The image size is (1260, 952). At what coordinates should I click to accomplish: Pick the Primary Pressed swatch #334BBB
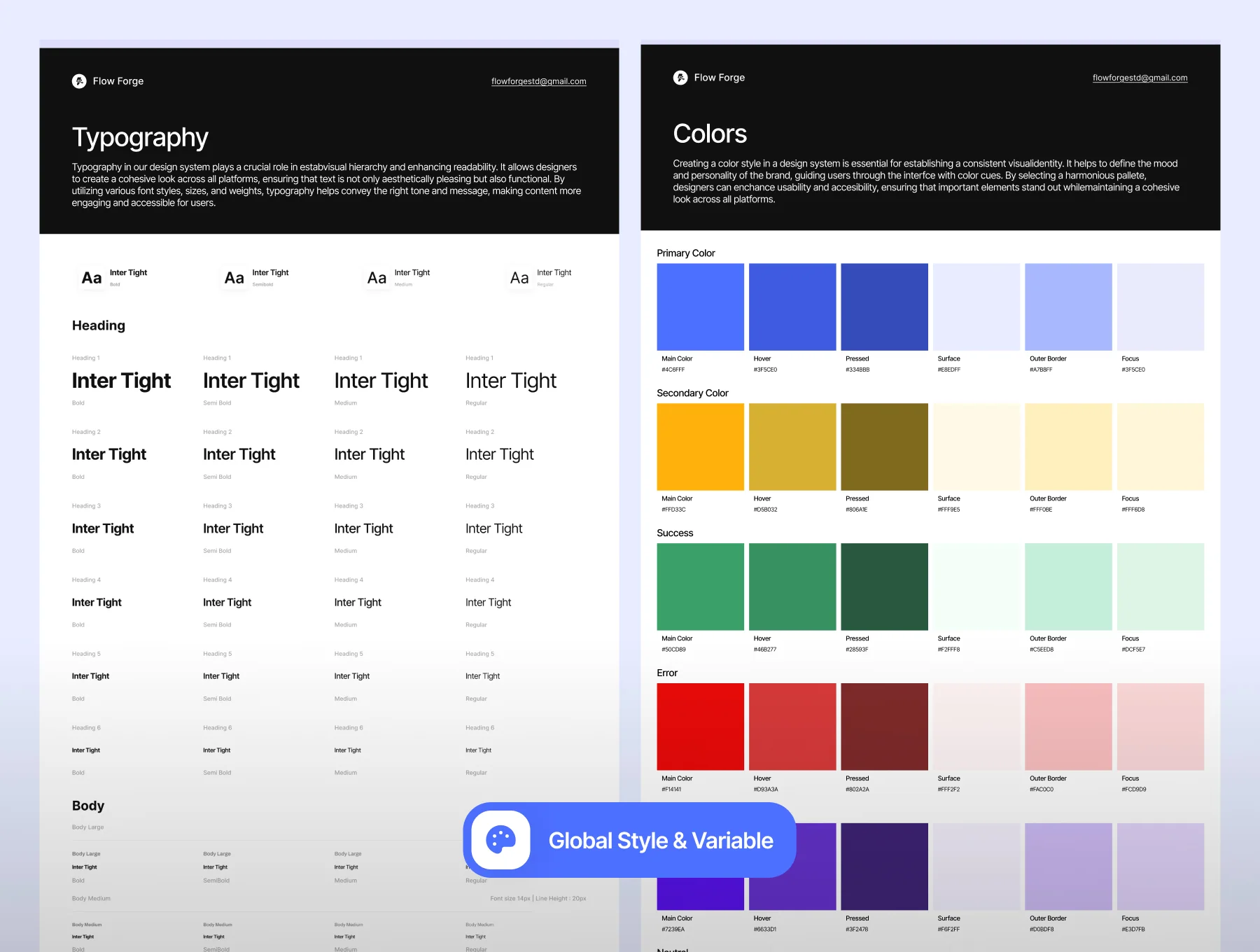point(884,307)
